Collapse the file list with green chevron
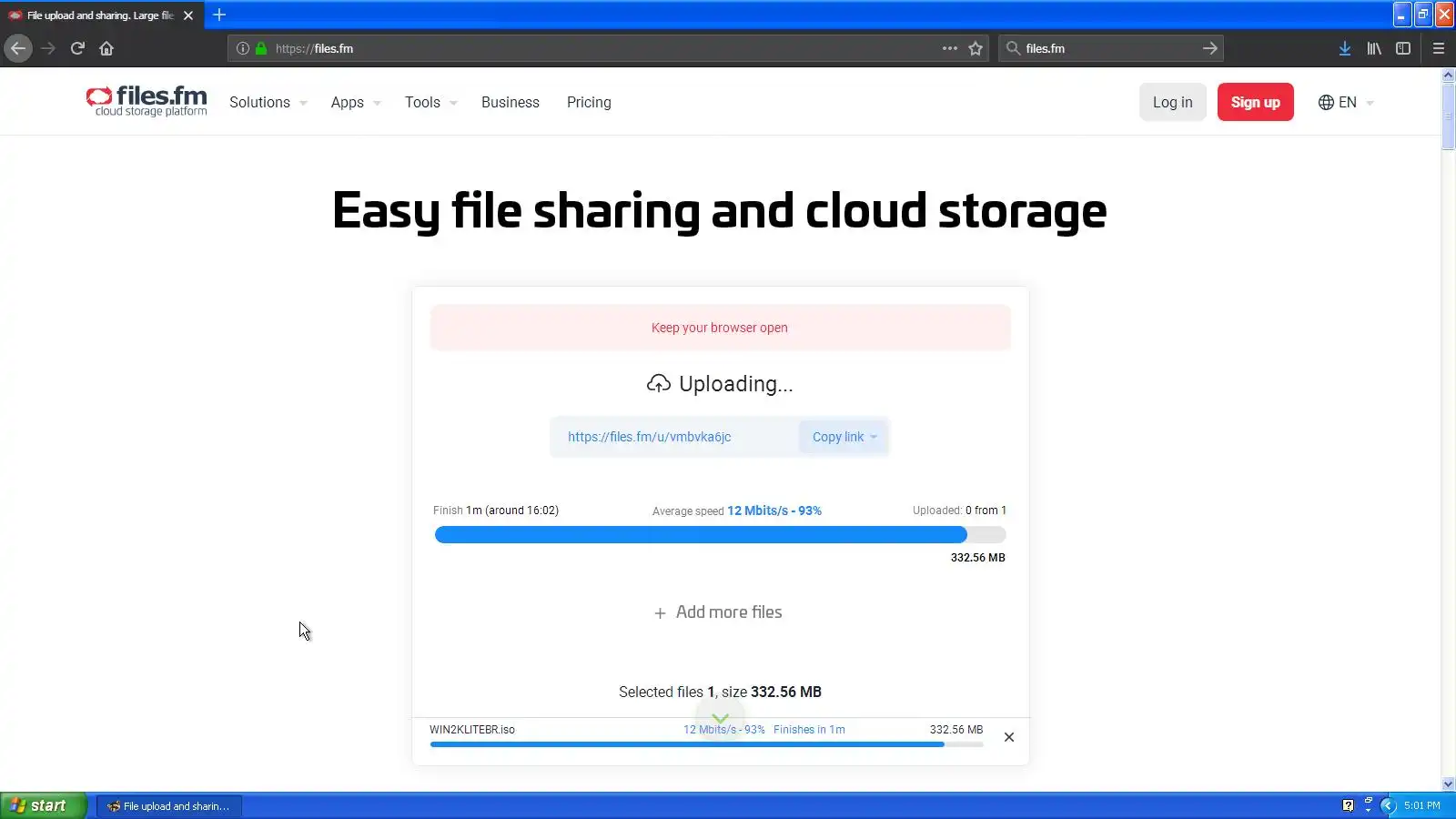The width and height of the screenshot is (1456, 819). (720, 718)
